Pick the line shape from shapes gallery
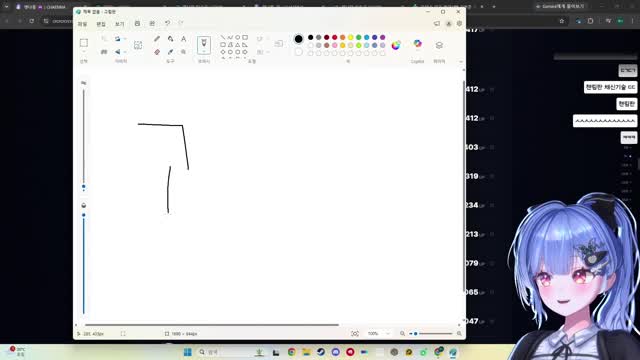 point(223,38)
